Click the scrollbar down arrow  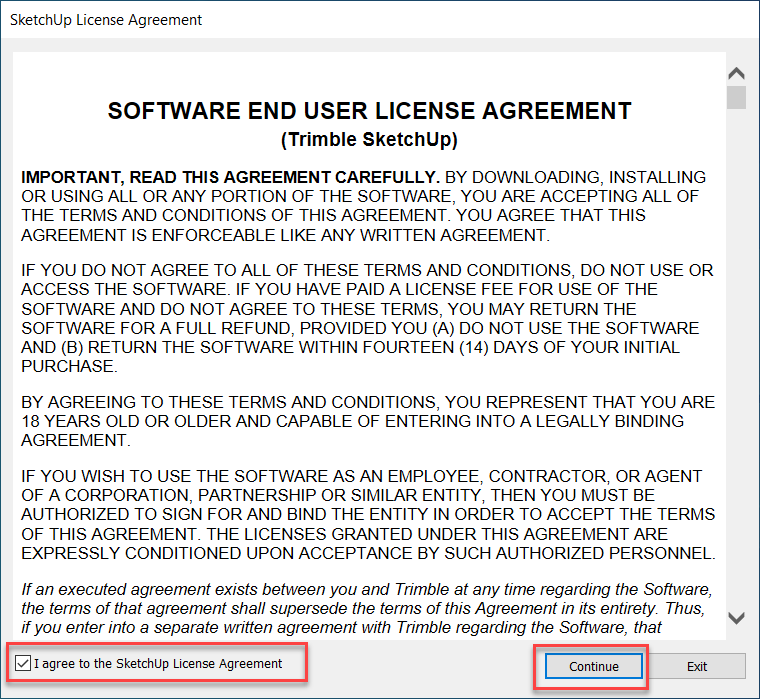click(x=737, y=618)
